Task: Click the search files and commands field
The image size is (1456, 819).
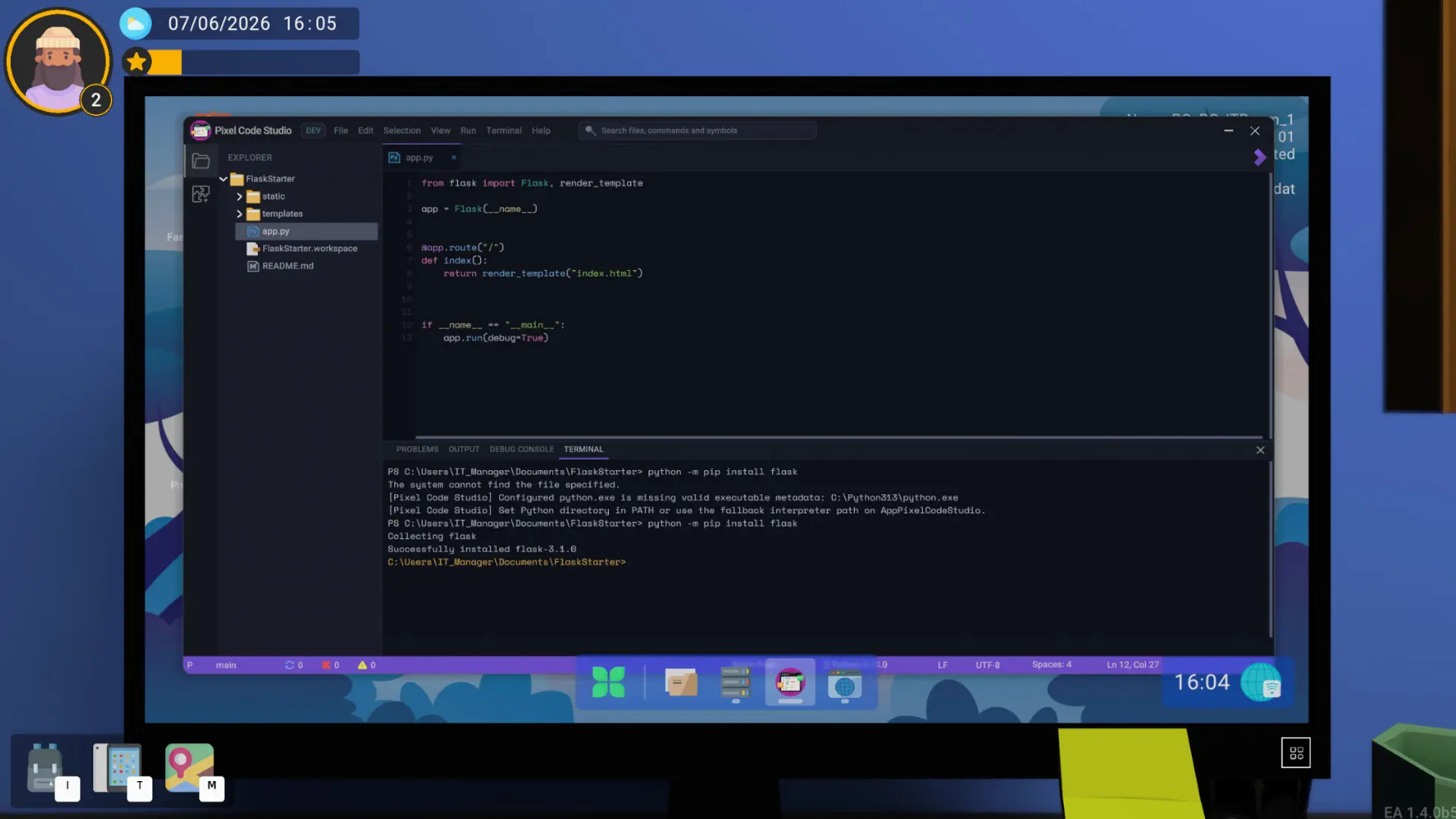Action: [698, 130]
